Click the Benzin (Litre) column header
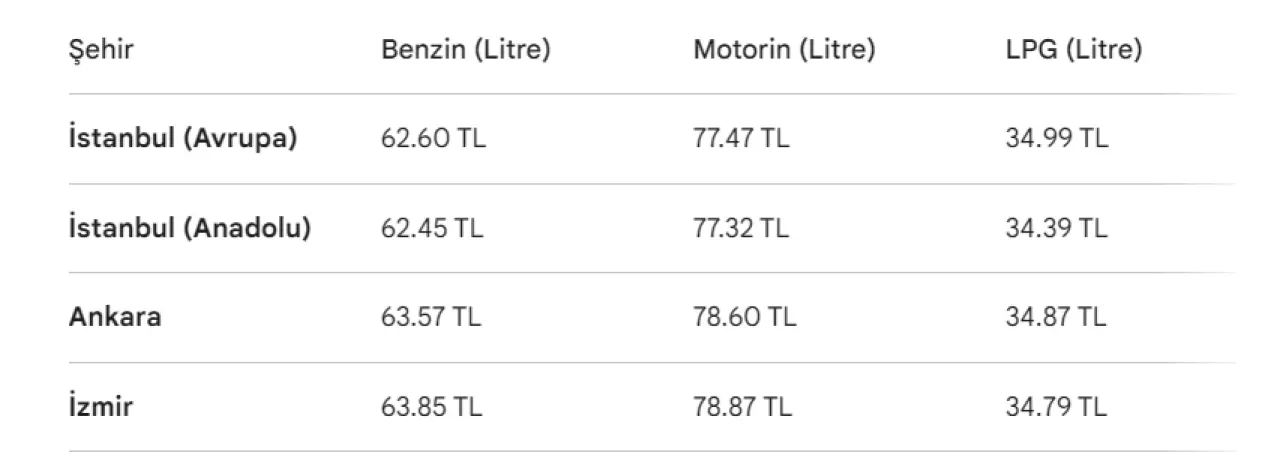The height and width of the screenshot is (476, 1280). click(465, 50)
